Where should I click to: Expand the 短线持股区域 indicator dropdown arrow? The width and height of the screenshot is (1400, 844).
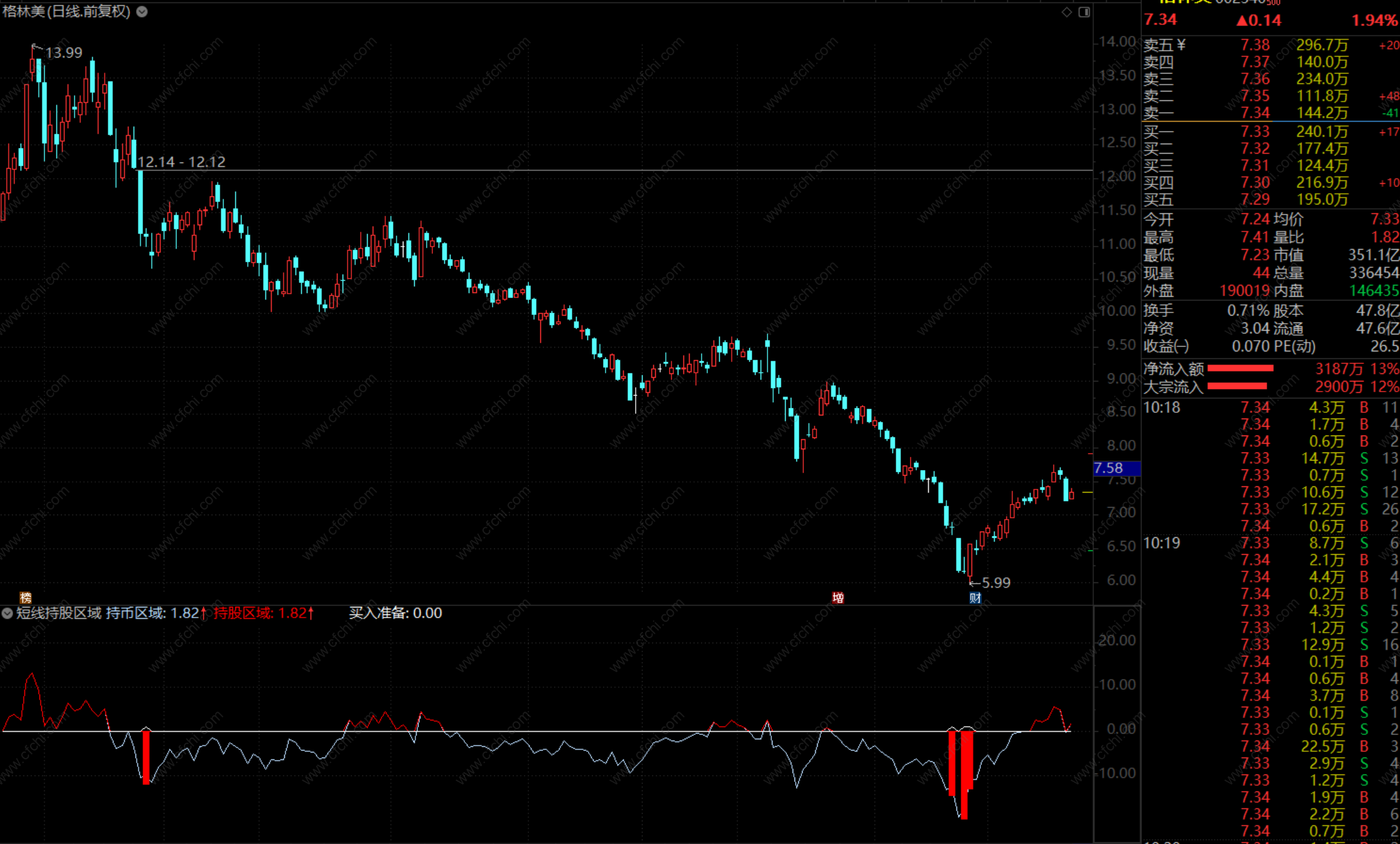tap(7, 613)
